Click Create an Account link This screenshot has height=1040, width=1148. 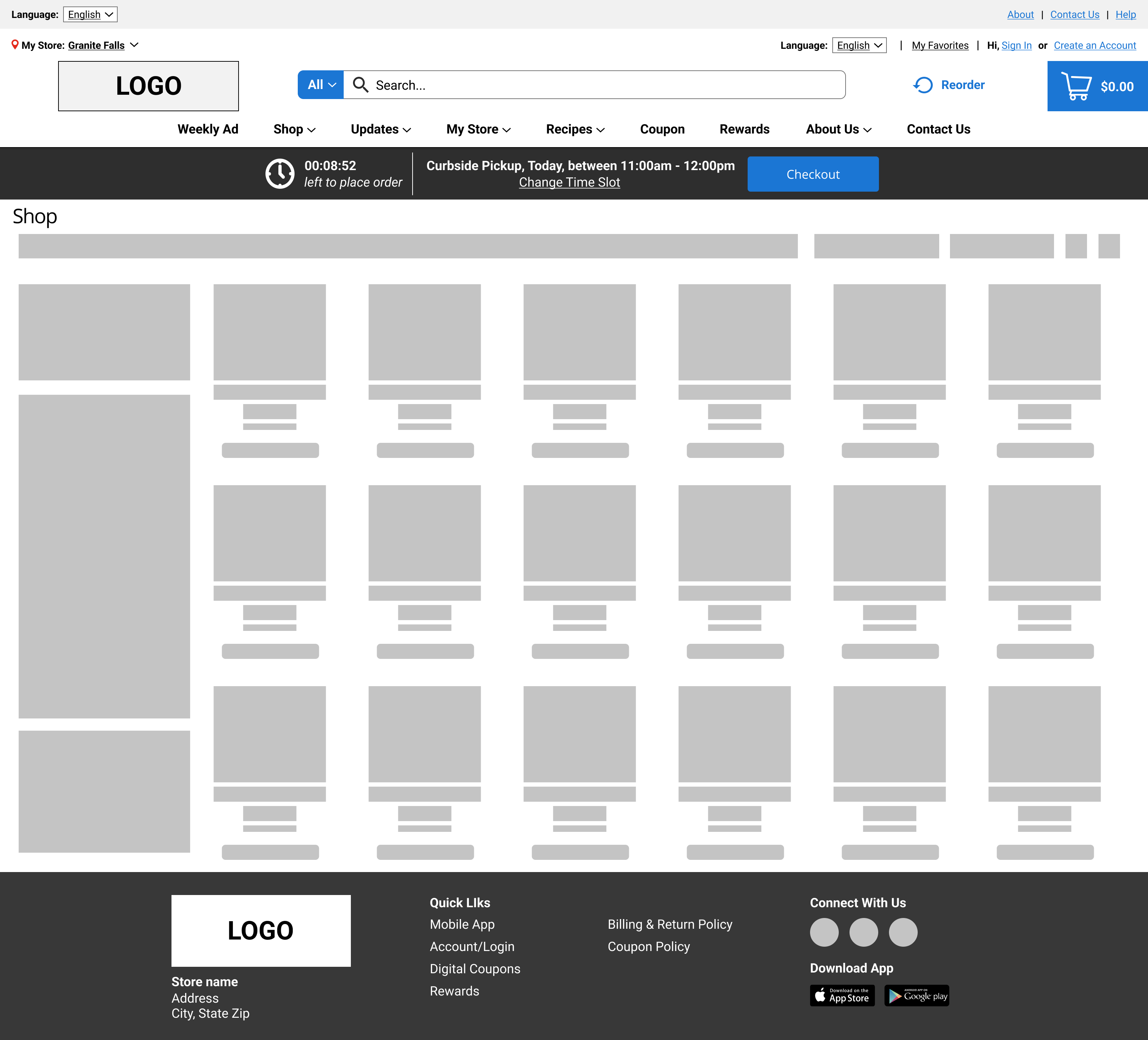pyautogui.click(x=1095, y=46)
